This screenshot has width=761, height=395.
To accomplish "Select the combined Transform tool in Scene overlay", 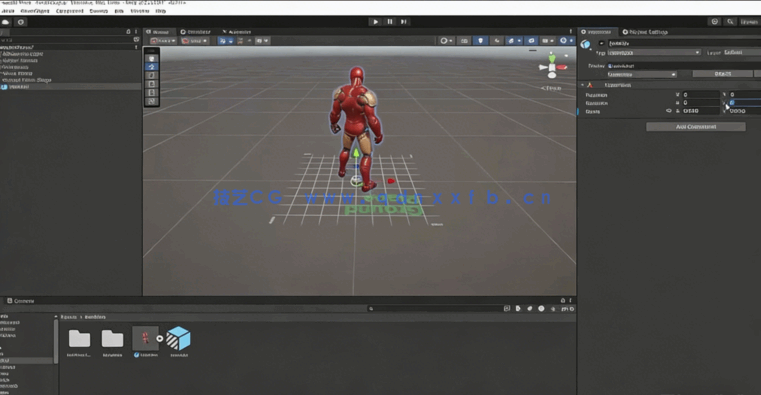I will tap(151, 101).
